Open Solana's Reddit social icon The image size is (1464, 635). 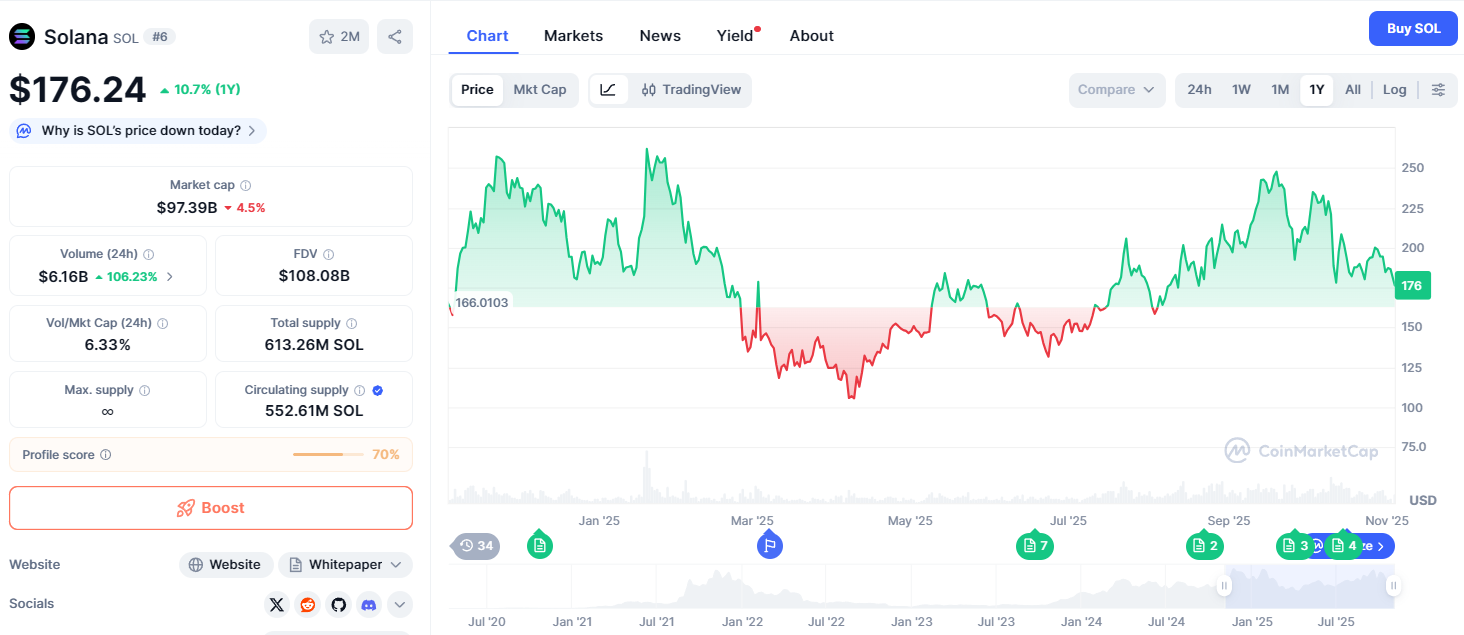pos(308,604)
